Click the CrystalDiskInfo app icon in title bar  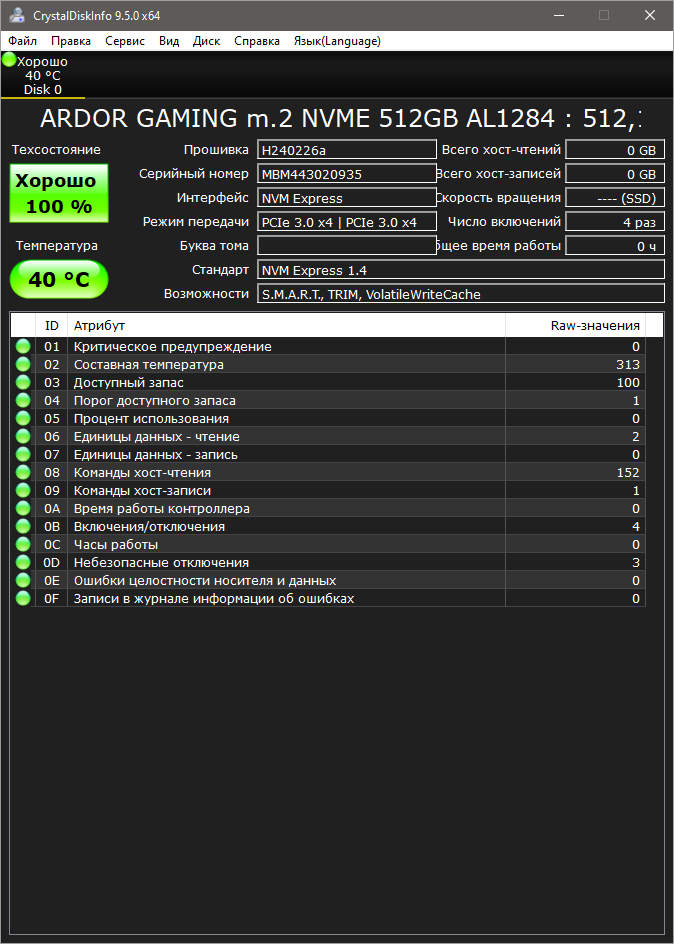pyautogui.click(x=18, y=15)
